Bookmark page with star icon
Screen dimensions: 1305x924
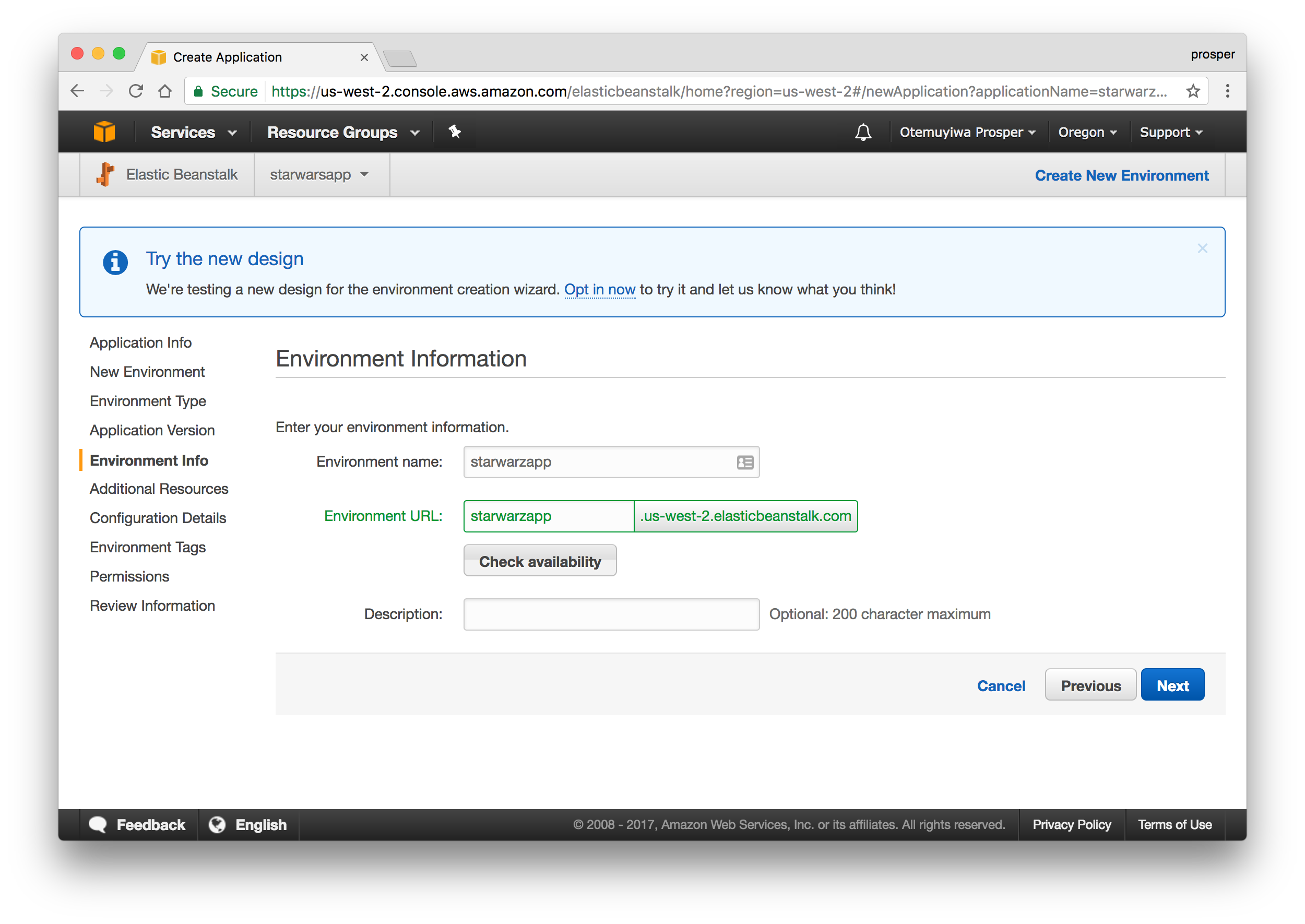pos(1193,91)
